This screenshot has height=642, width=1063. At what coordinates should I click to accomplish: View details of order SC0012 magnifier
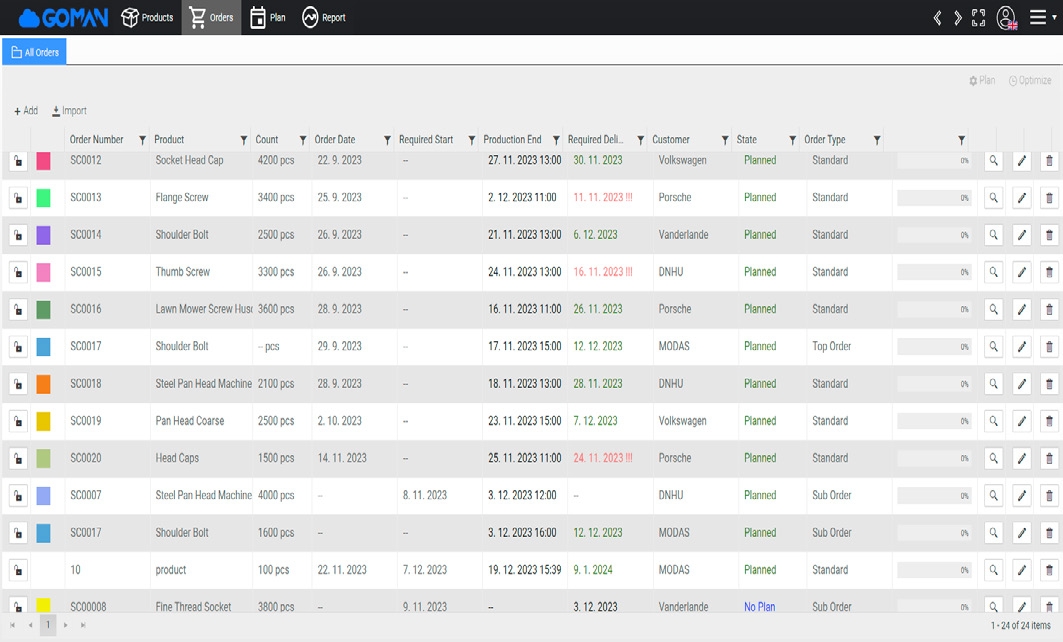[x=993, y=161]
